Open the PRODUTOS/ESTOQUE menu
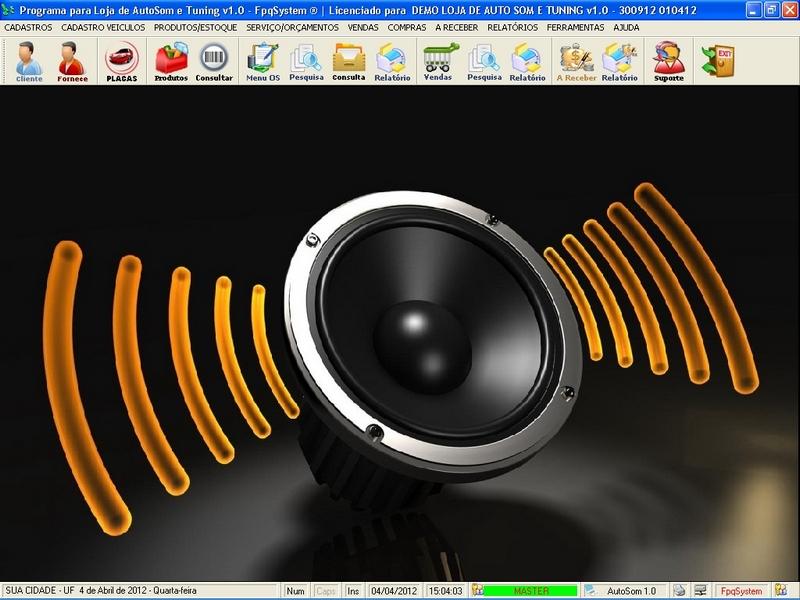 point(195,28)
